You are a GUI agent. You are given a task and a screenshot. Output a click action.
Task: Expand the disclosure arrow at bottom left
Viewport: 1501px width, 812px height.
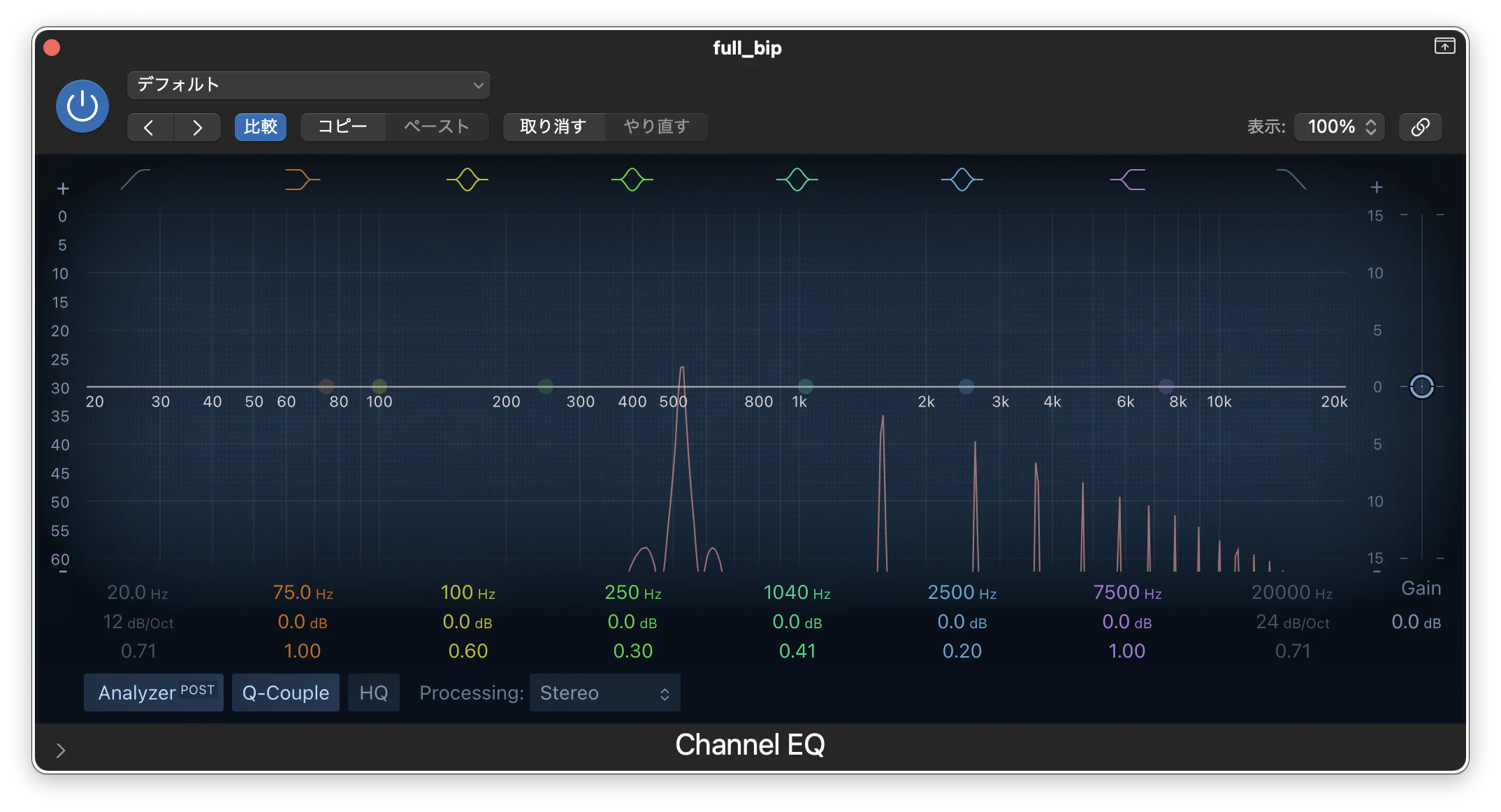point(61,751)
